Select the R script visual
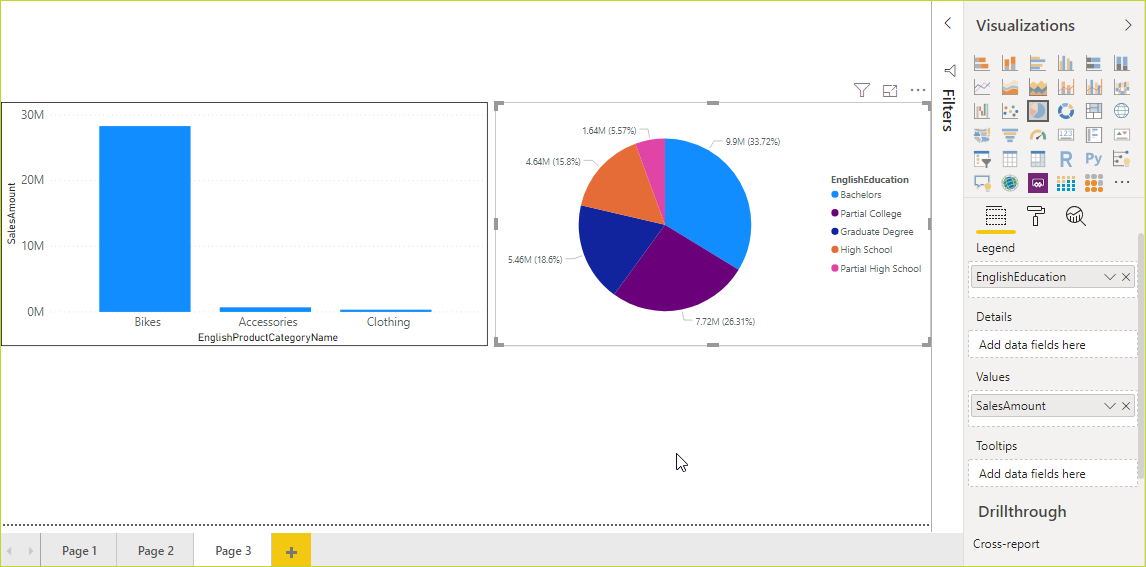Viewport: 1146px width, 567px height. coord(1066,159)
